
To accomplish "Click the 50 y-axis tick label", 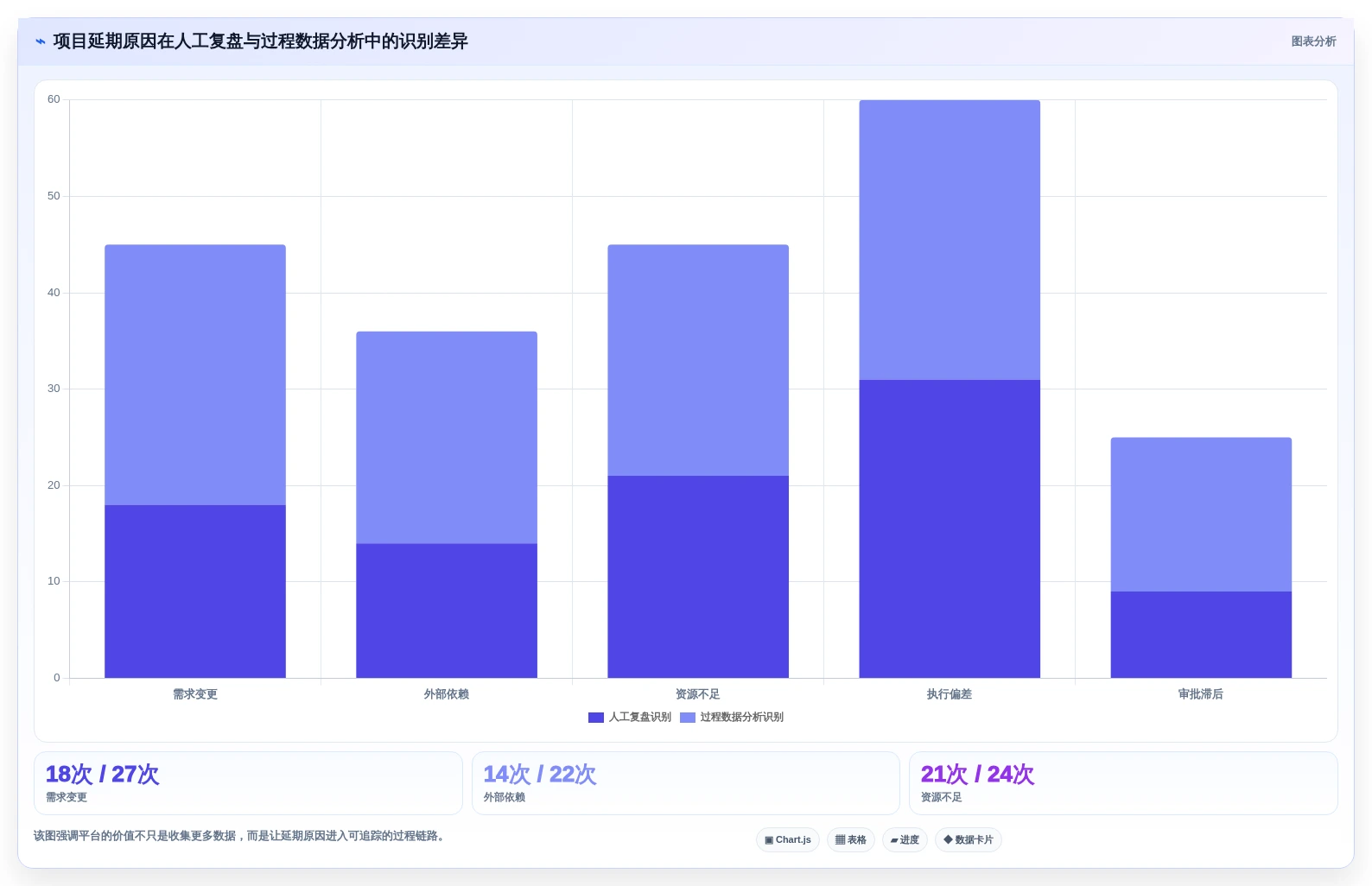I will [x=54, y=196].
